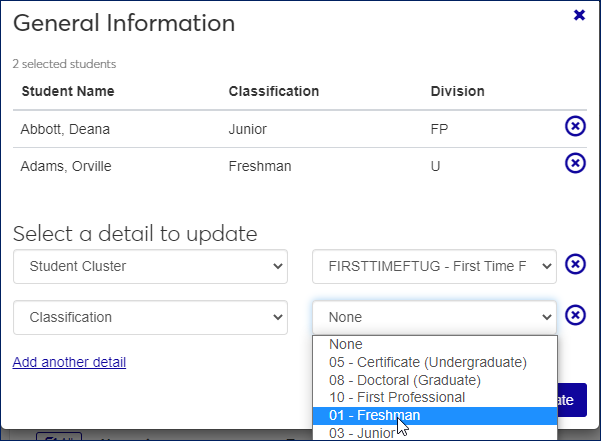The height and width of the screenshot is (441, 601).
Task: Close the General Information dialog
Action: coord(579,16)
